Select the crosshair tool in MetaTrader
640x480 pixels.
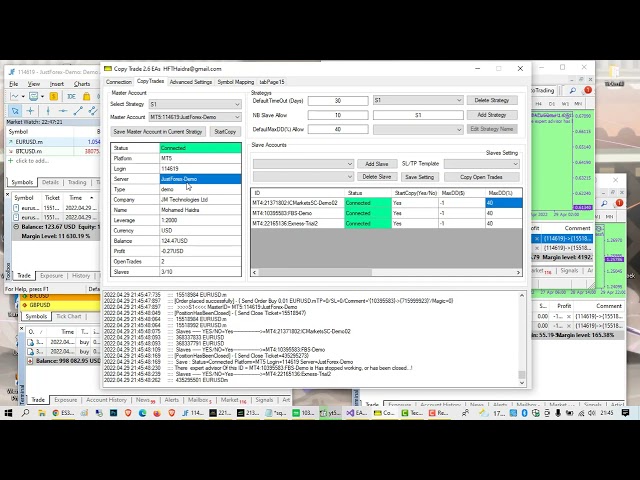31,111
